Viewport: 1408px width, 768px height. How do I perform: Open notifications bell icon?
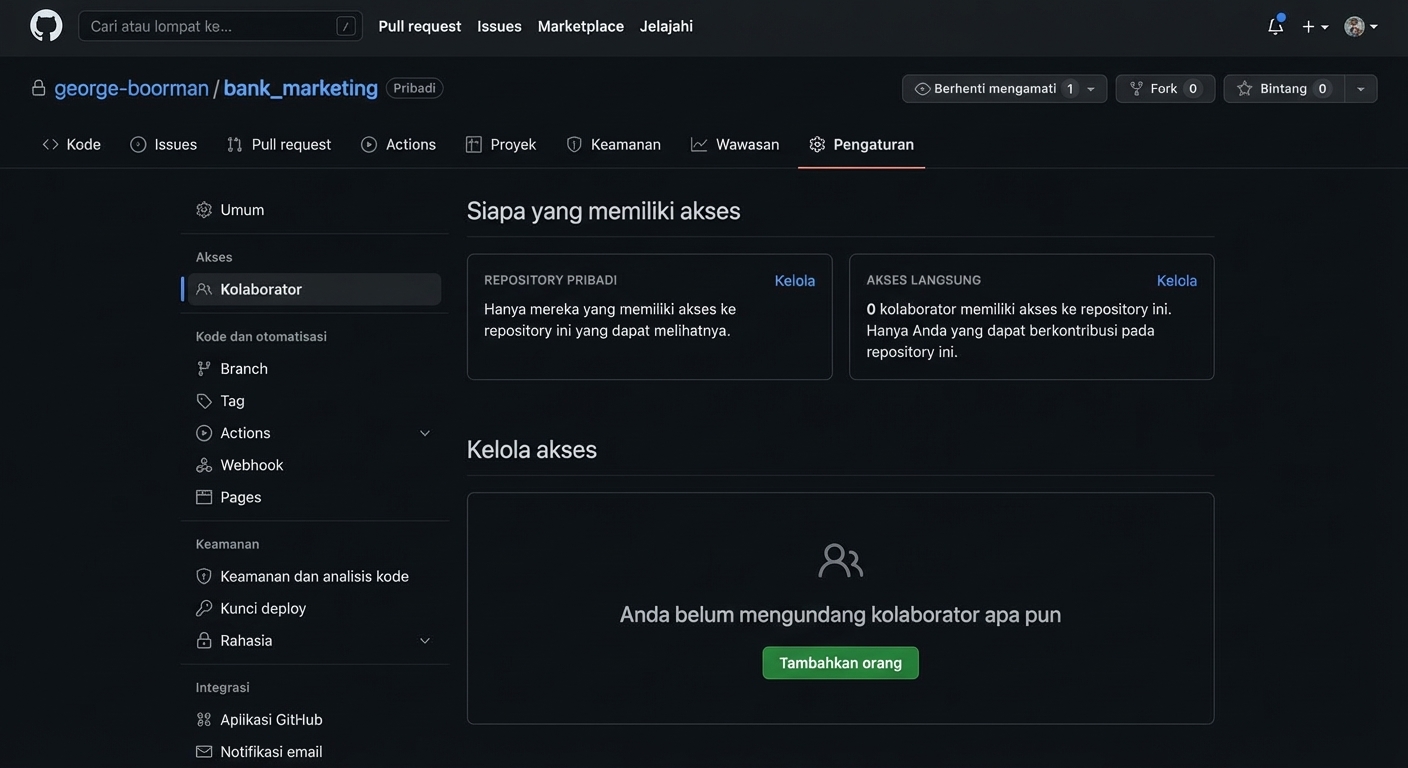point(1275,26)
